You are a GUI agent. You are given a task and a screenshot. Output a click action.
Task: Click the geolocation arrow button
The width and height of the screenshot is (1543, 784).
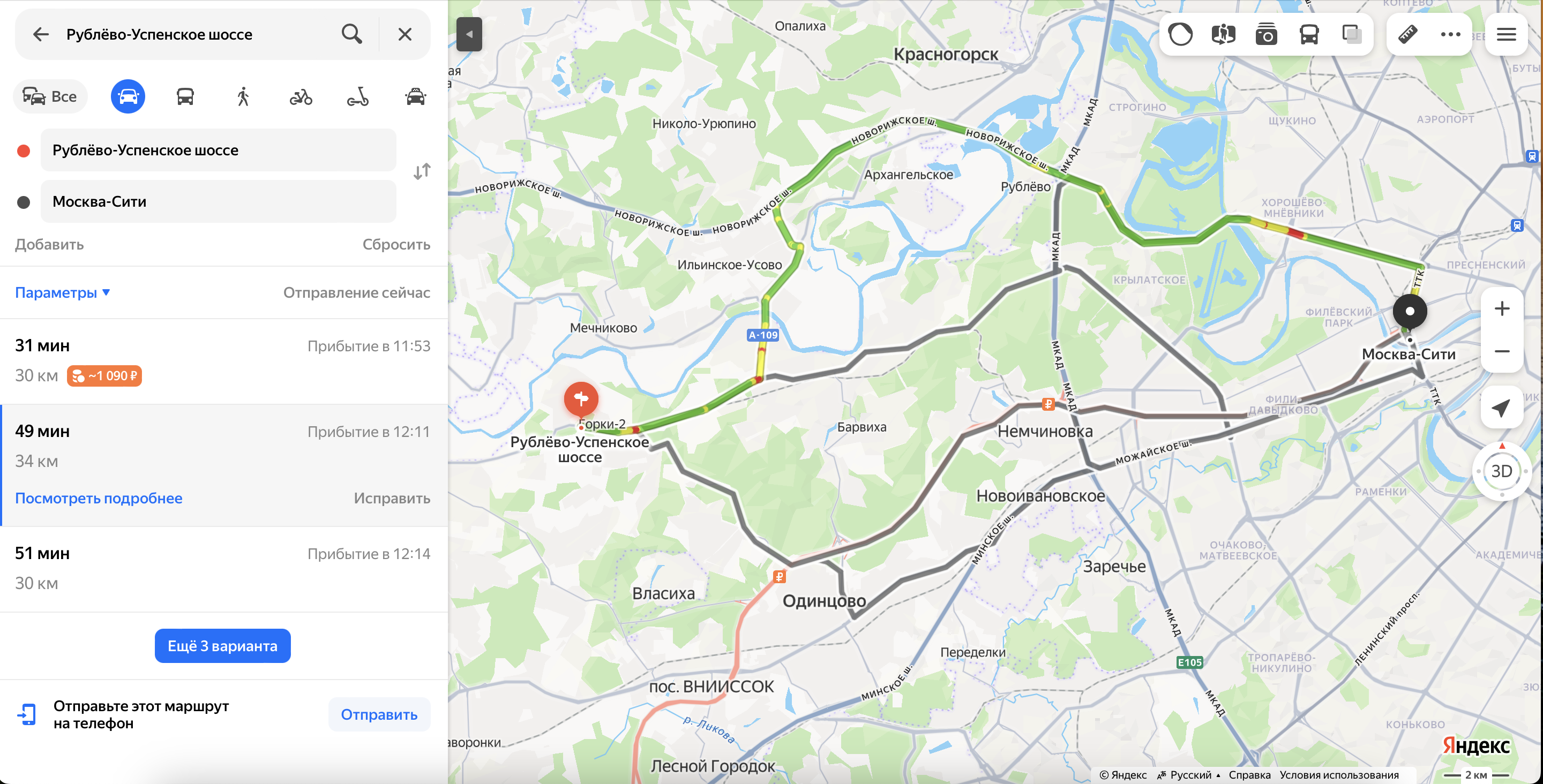click(1501, 408)
